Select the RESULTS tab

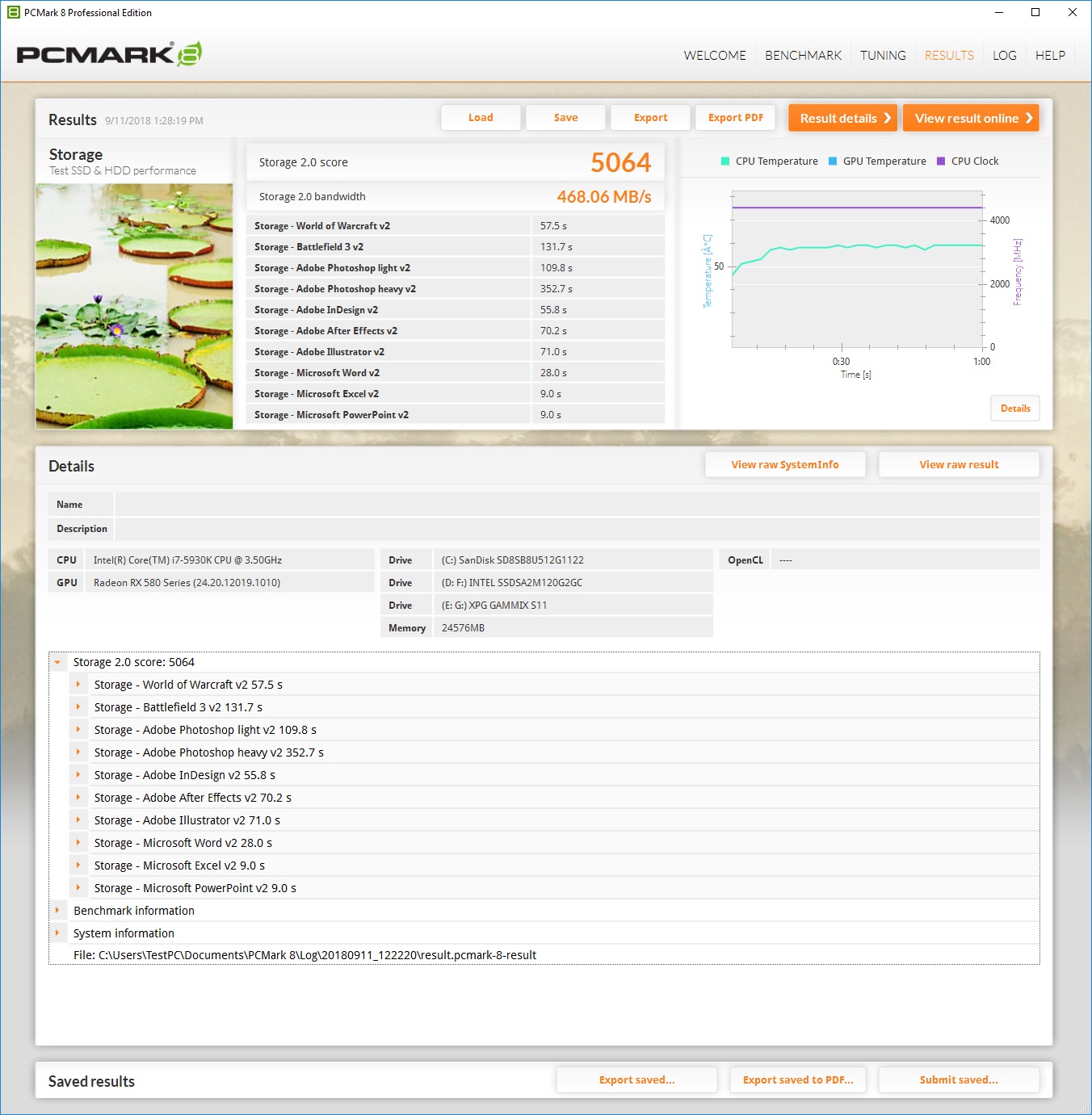(949, 55)
